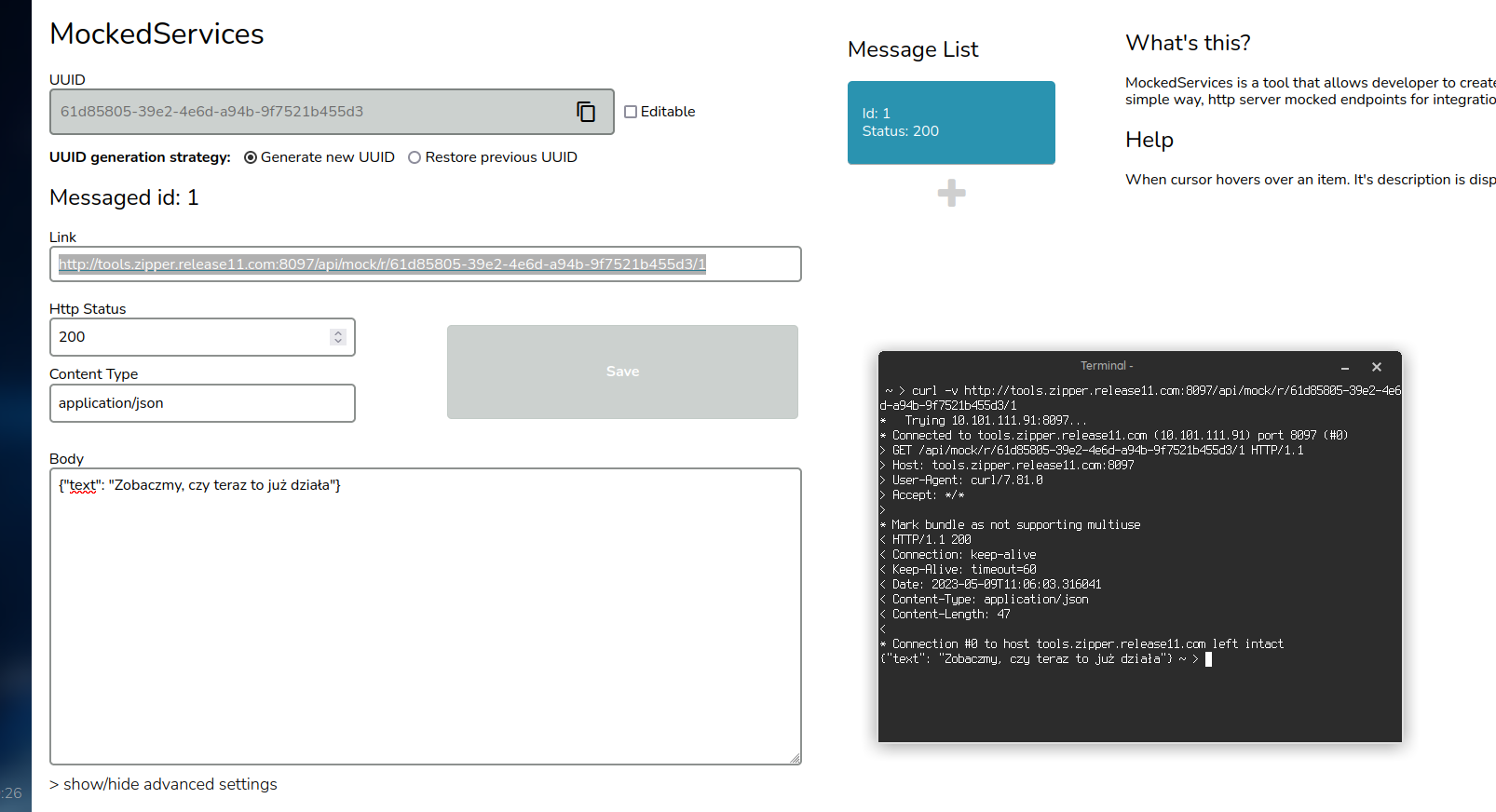Expand show/hide advanced settings

point(164,784)
